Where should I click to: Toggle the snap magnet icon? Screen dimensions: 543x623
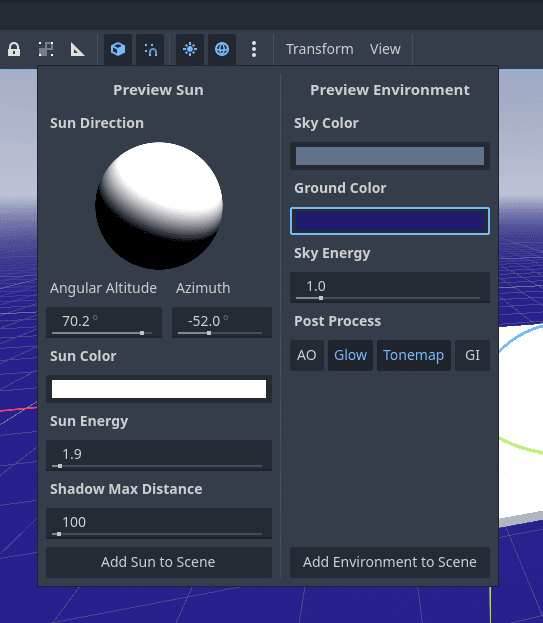click(x=150, y=50)
